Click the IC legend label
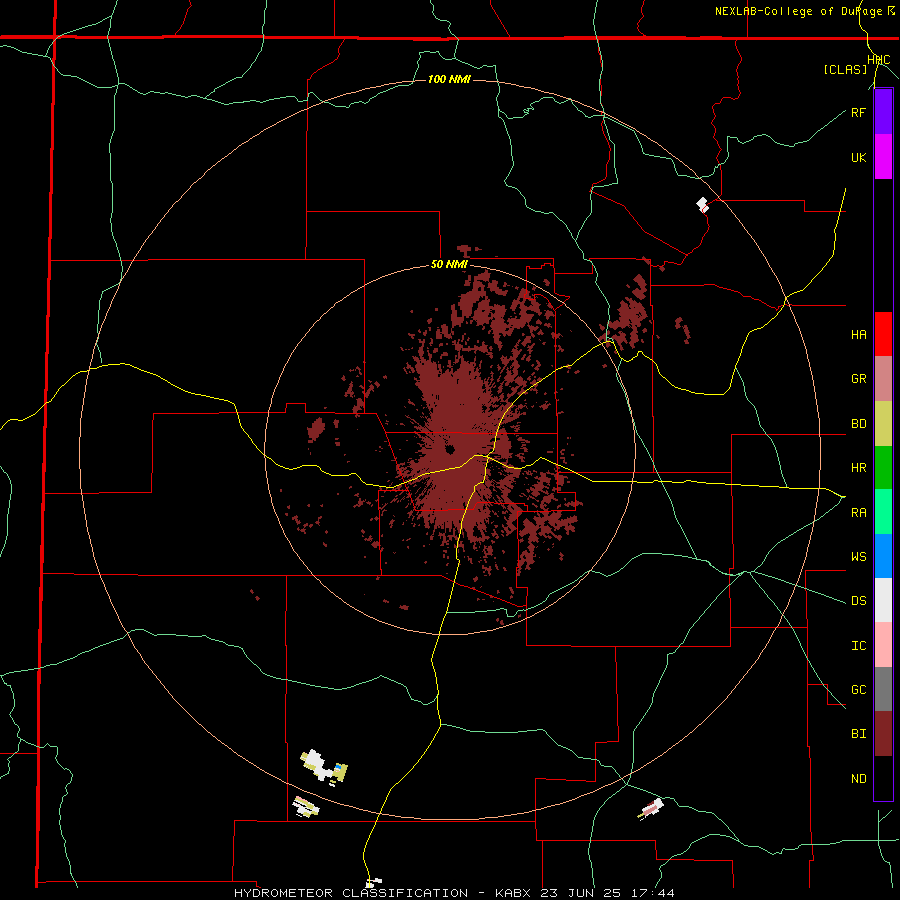 point(858,646)
